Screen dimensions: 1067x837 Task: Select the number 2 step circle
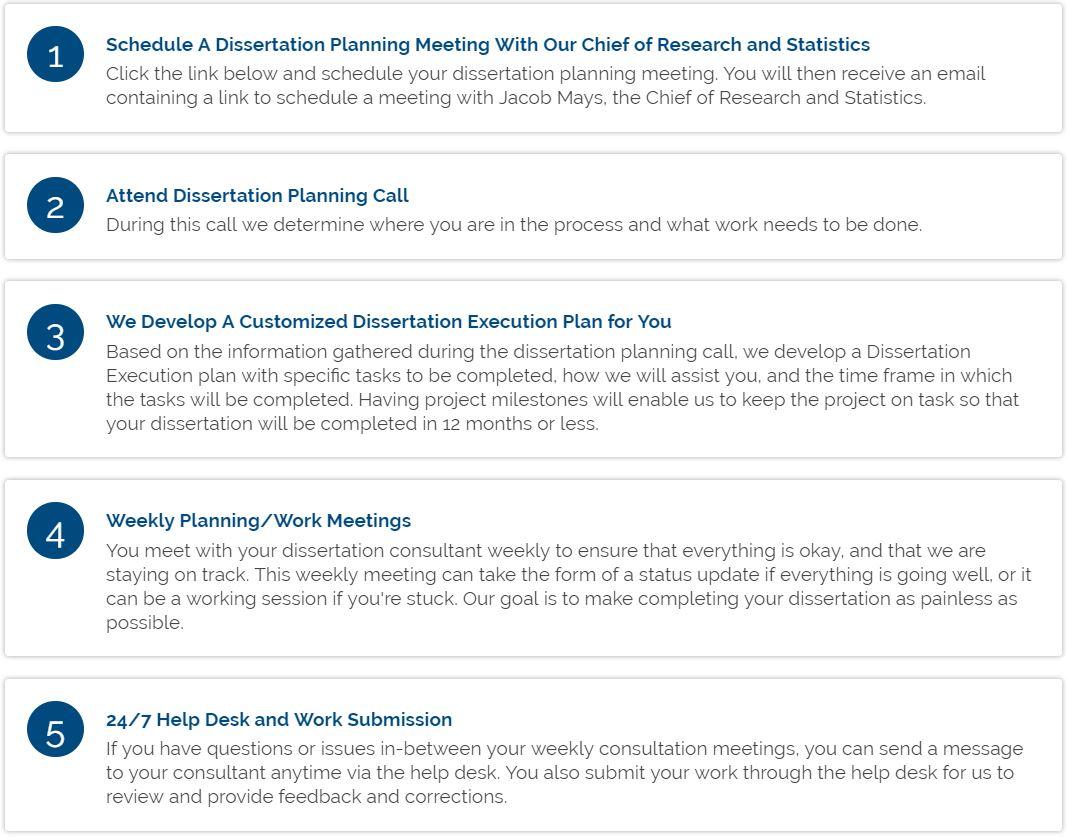(55, 206)
